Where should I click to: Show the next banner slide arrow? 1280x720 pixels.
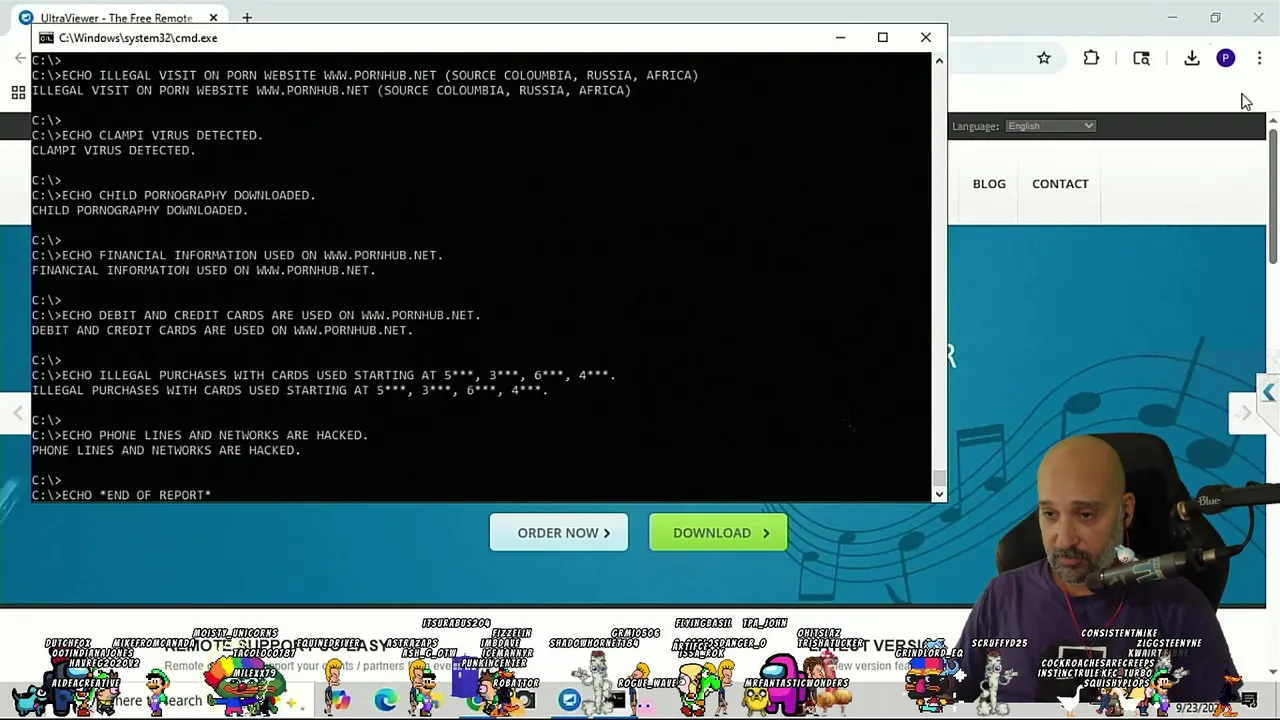pyautogui.click(x=1246, y=413)
